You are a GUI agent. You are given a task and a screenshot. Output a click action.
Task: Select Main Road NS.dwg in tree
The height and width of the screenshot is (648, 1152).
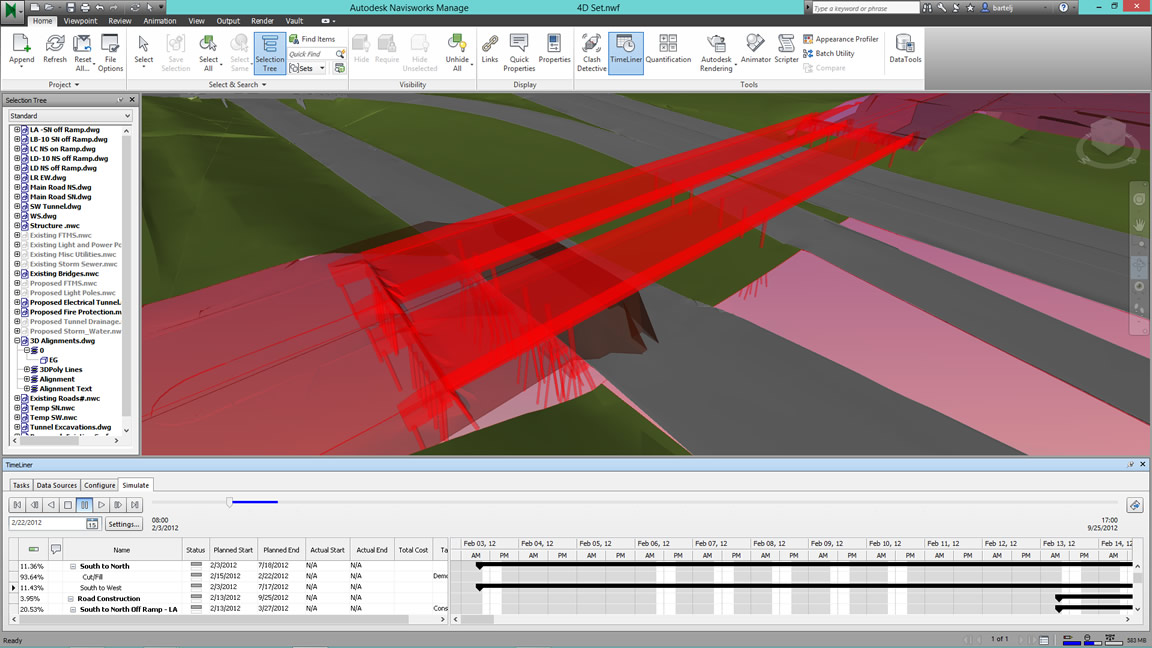60,187
